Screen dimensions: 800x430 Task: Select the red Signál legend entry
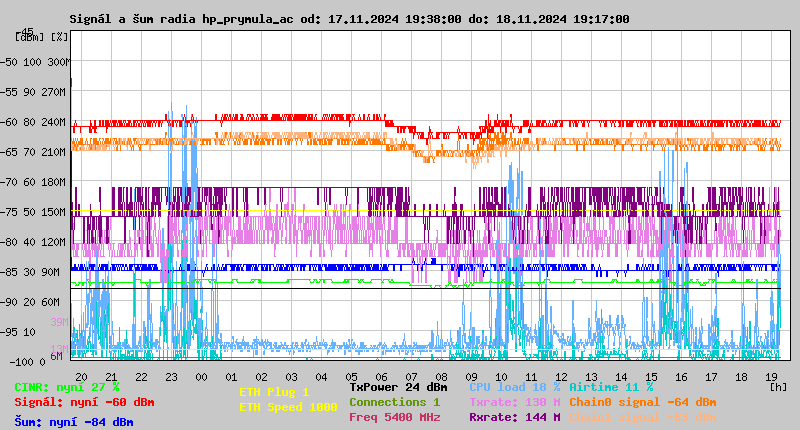tap(84, 402)
